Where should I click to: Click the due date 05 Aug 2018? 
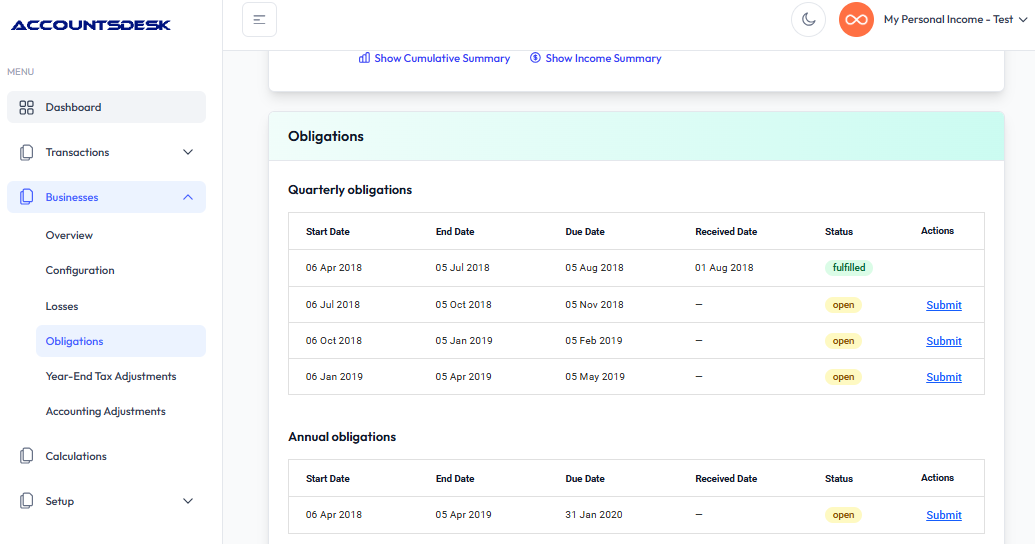coord(594,268)
